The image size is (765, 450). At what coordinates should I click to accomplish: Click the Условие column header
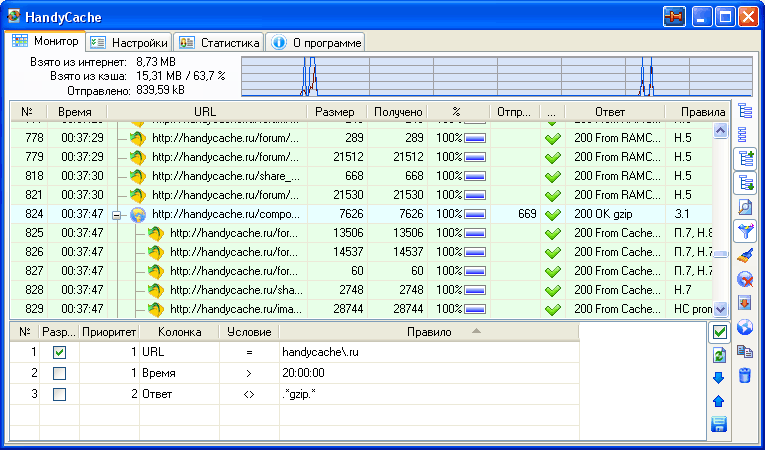(x=249, y=332)
